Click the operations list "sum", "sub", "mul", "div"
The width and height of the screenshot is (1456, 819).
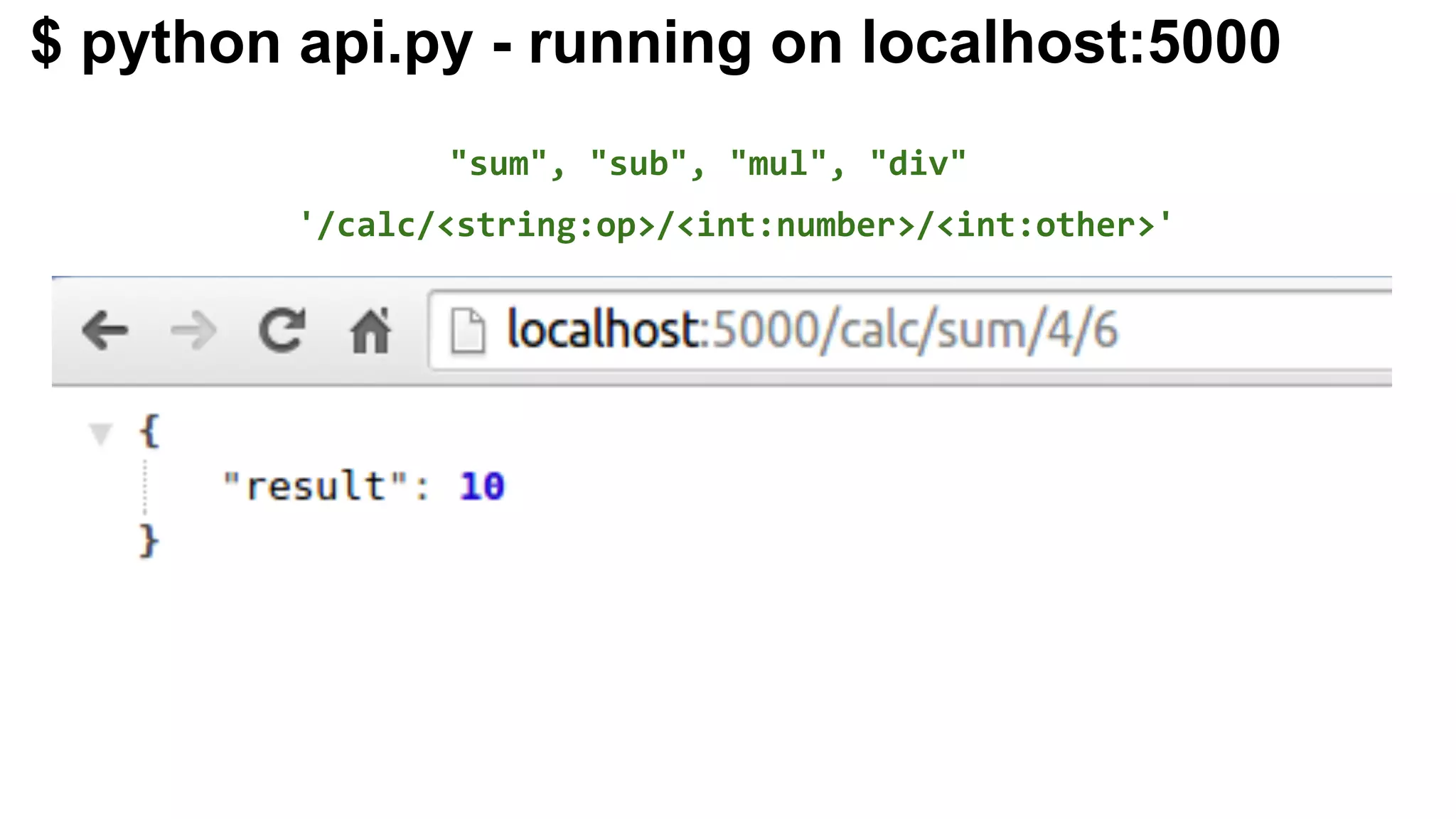709,164
